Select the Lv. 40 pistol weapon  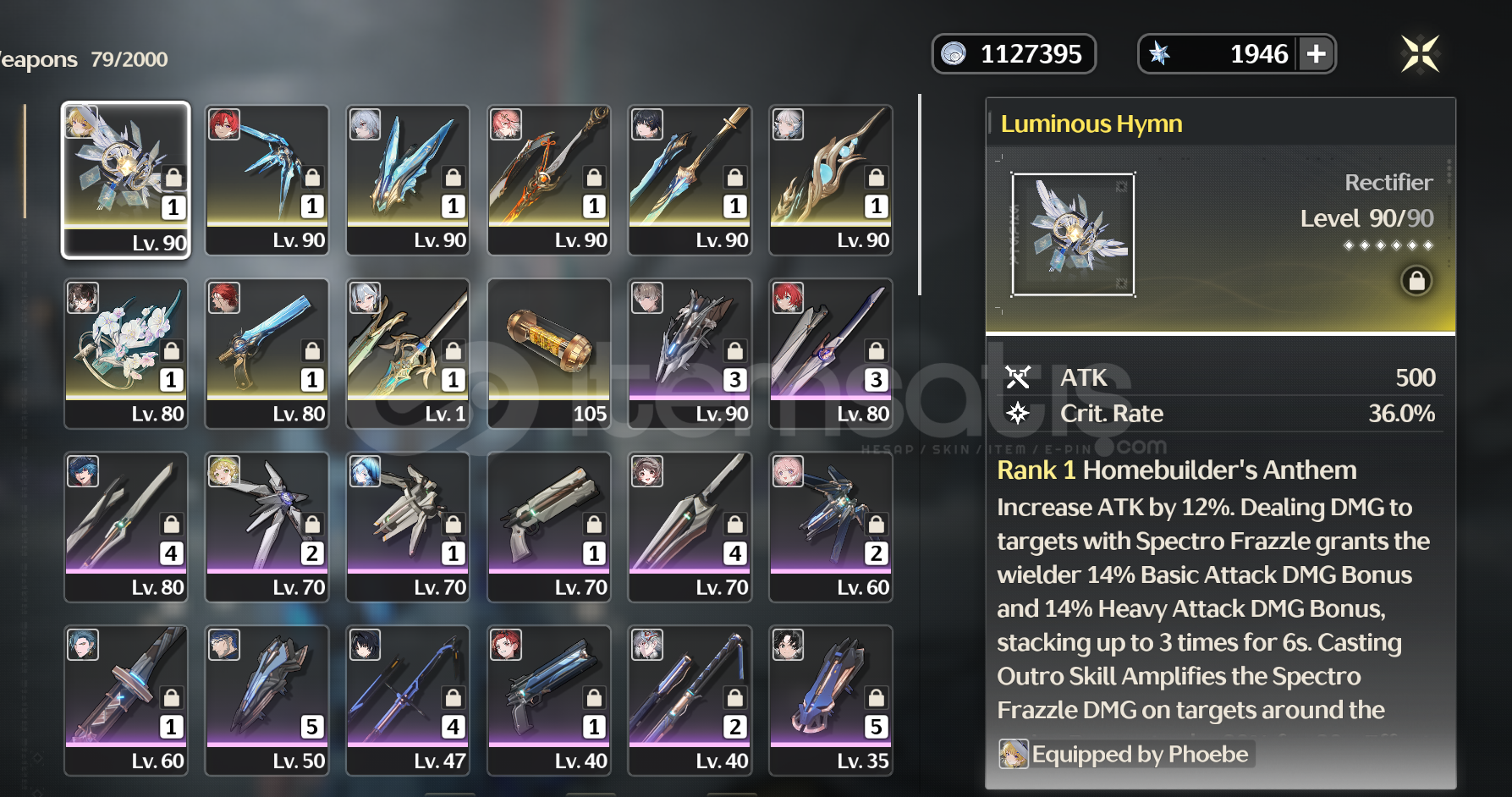tap(549, 701)
